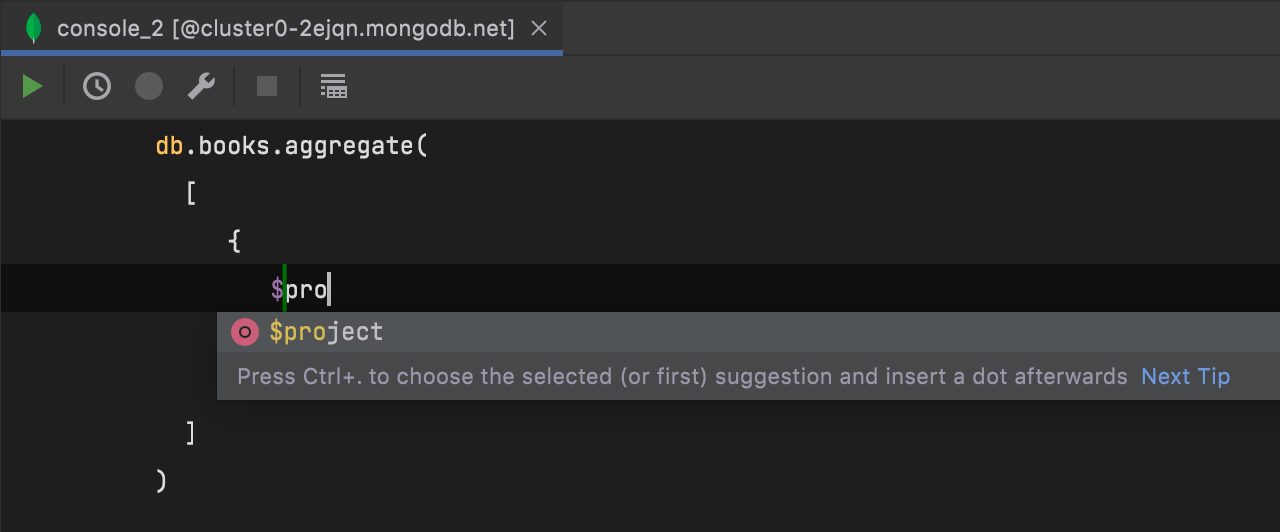
Task: Click the grey circle icon in the toolbar
Action: click(149, 87)
